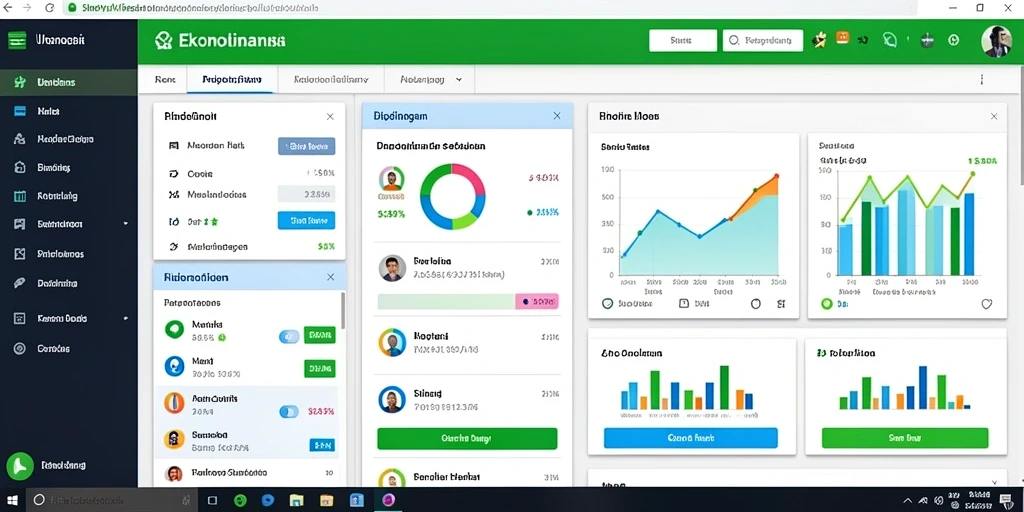
Task: Select the active underlined second tab
Action: pyautogui.click(x=232, y=80)
